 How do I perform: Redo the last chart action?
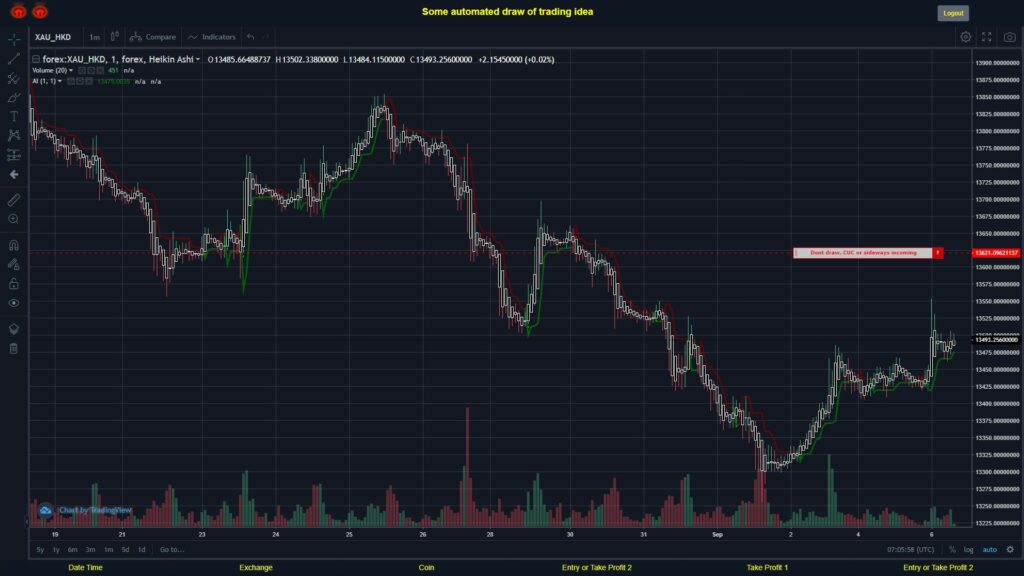(x=266, y=37)
